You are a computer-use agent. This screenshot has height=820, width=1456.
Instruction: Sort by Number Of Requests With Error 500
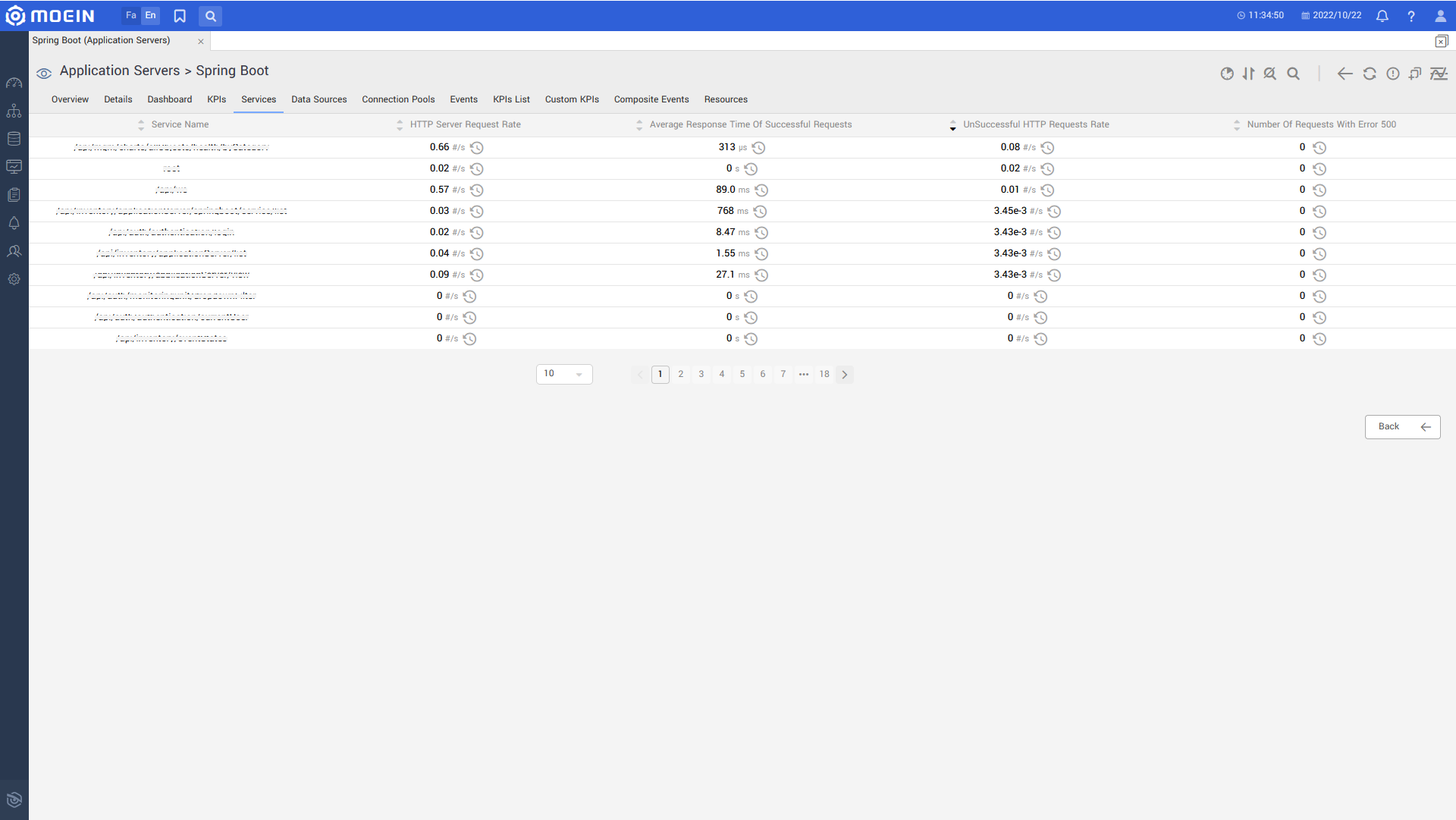click(x=1237, y=125)
